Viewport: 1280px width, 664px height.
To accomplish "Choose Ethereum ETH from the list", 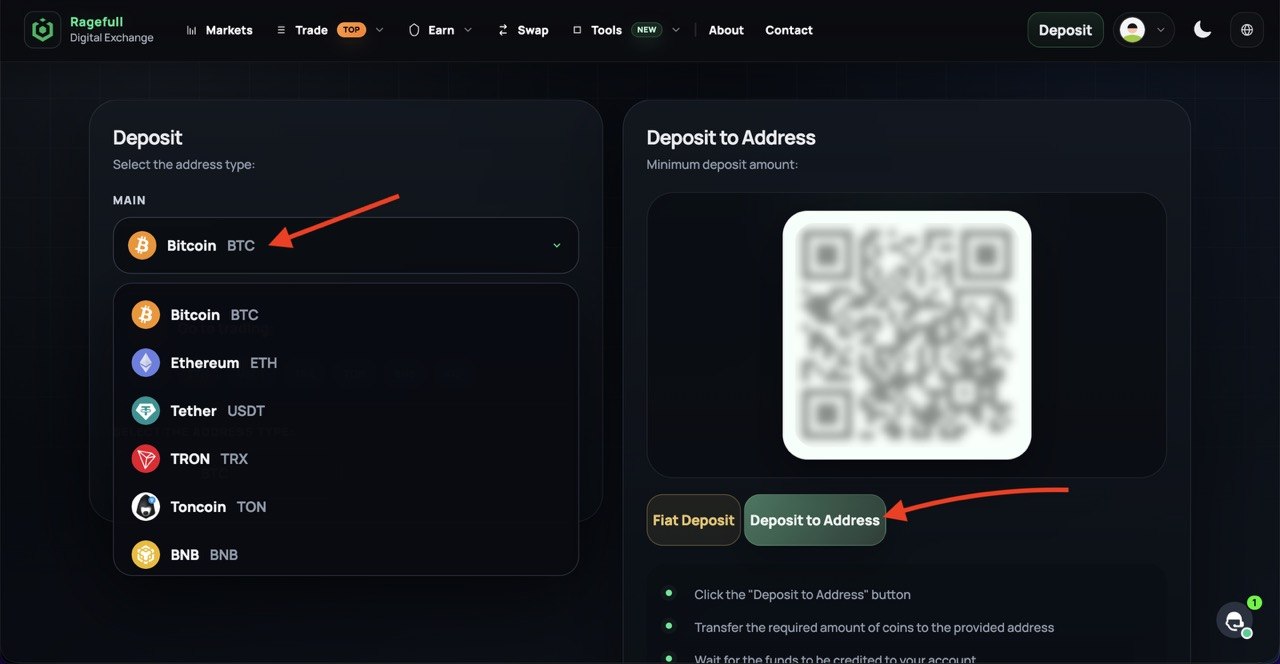I will pyautogui.click(x=346, y=363).
